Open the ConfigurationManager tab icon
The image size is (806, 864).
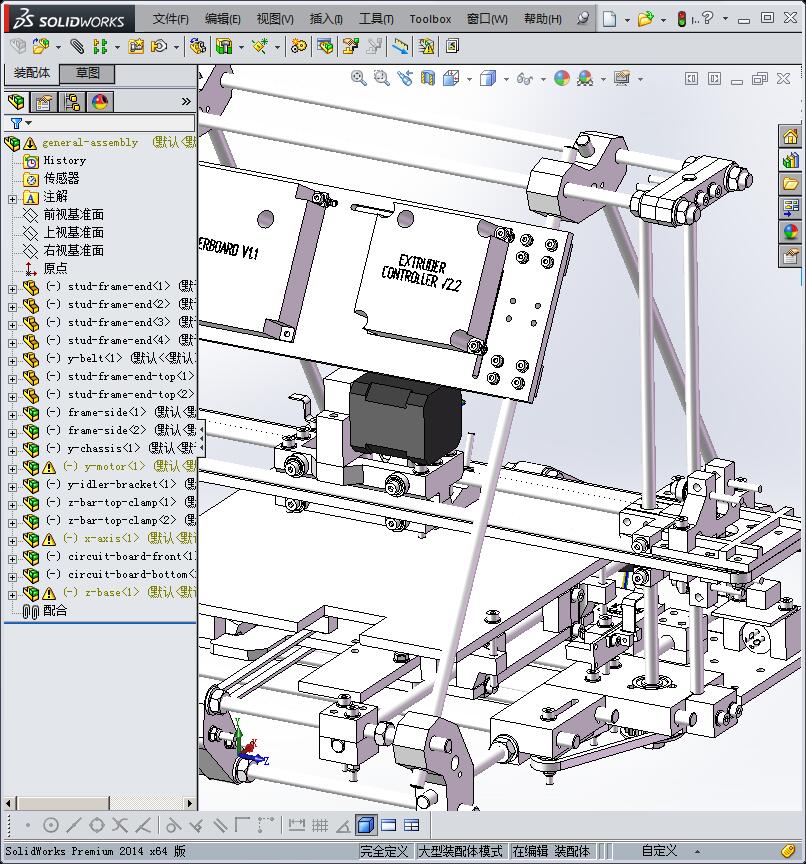(x=72, y=102)
